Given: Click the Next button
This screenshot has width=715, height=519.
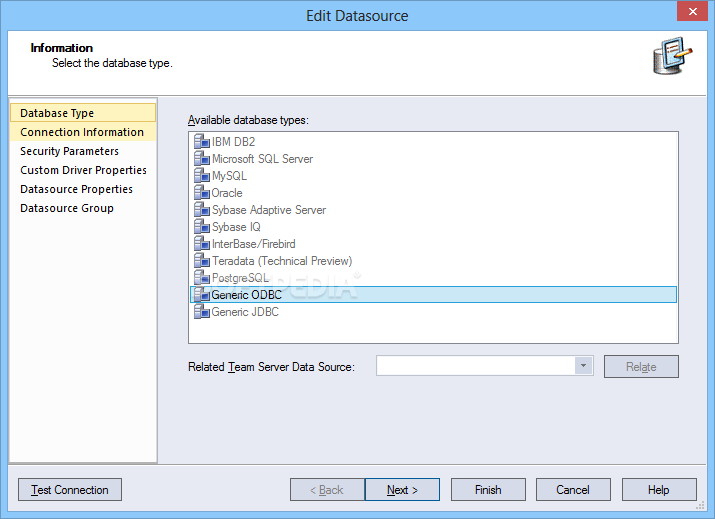Looking at the screenshot, I should (402, 489).
